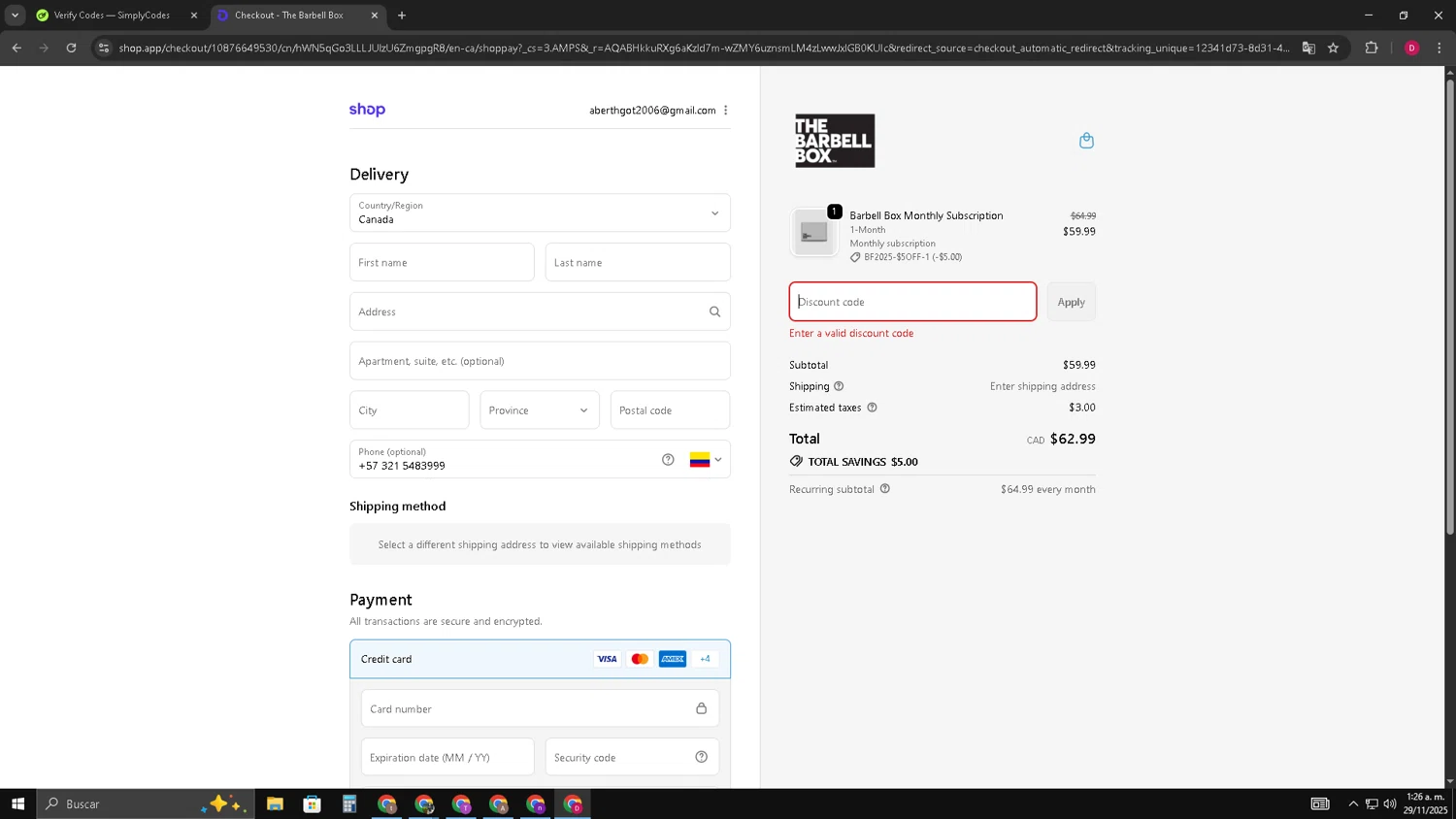Image resolution: width=1456 pixels, height=819 pixels.
Task: Show hidden system tray icons
Action: click(1352, 803)
